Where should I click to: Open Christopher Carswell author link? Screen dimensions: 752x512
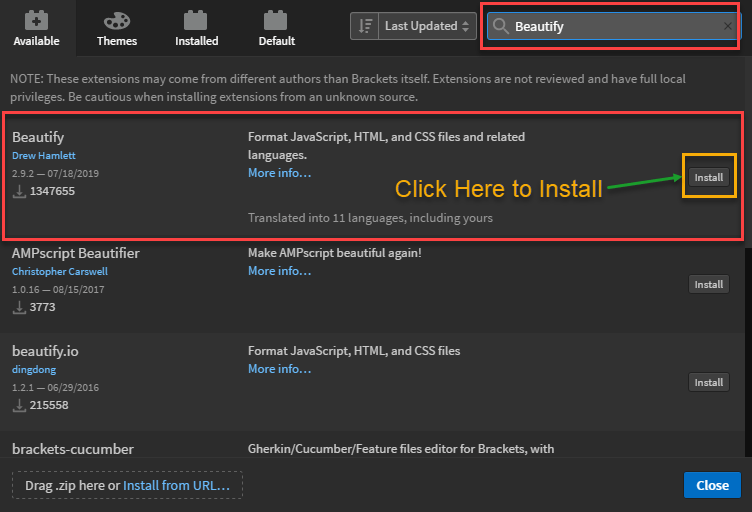[x=60, y=271]
